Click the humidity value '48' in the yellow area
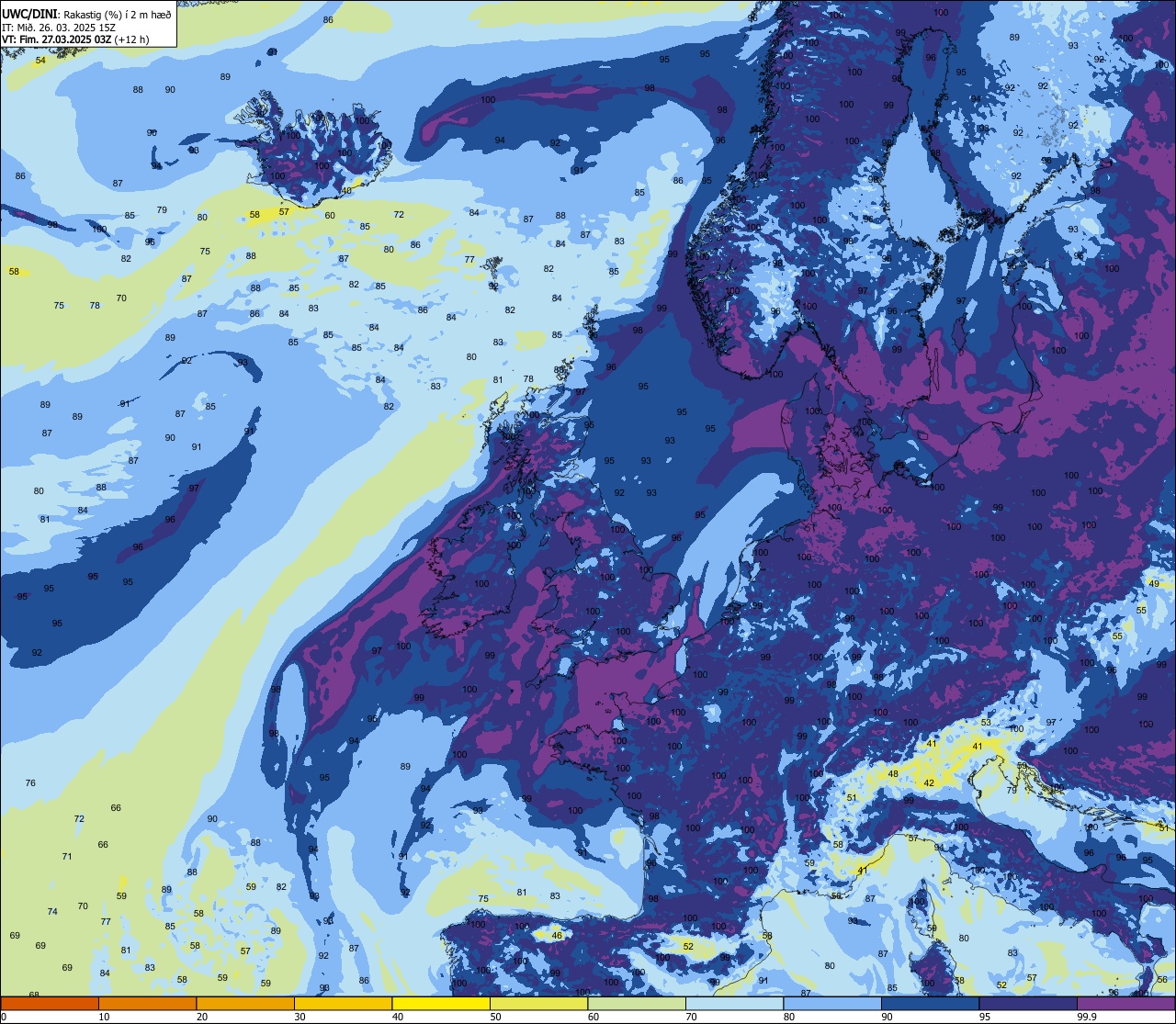Screen dimensions: 1176x1024 coord(893,774)
